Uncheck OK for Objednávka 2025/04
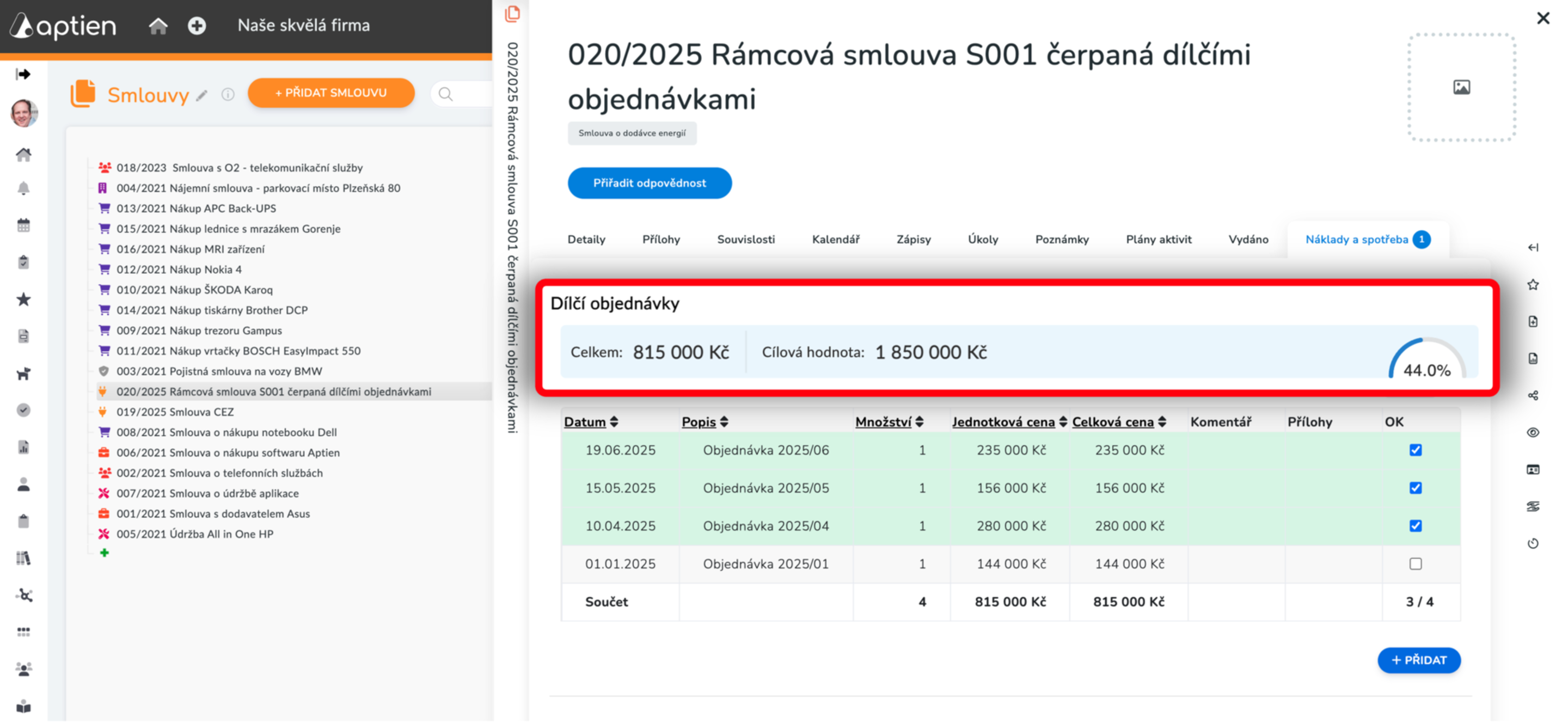 pyautogui.click(x=1415, y=525)
